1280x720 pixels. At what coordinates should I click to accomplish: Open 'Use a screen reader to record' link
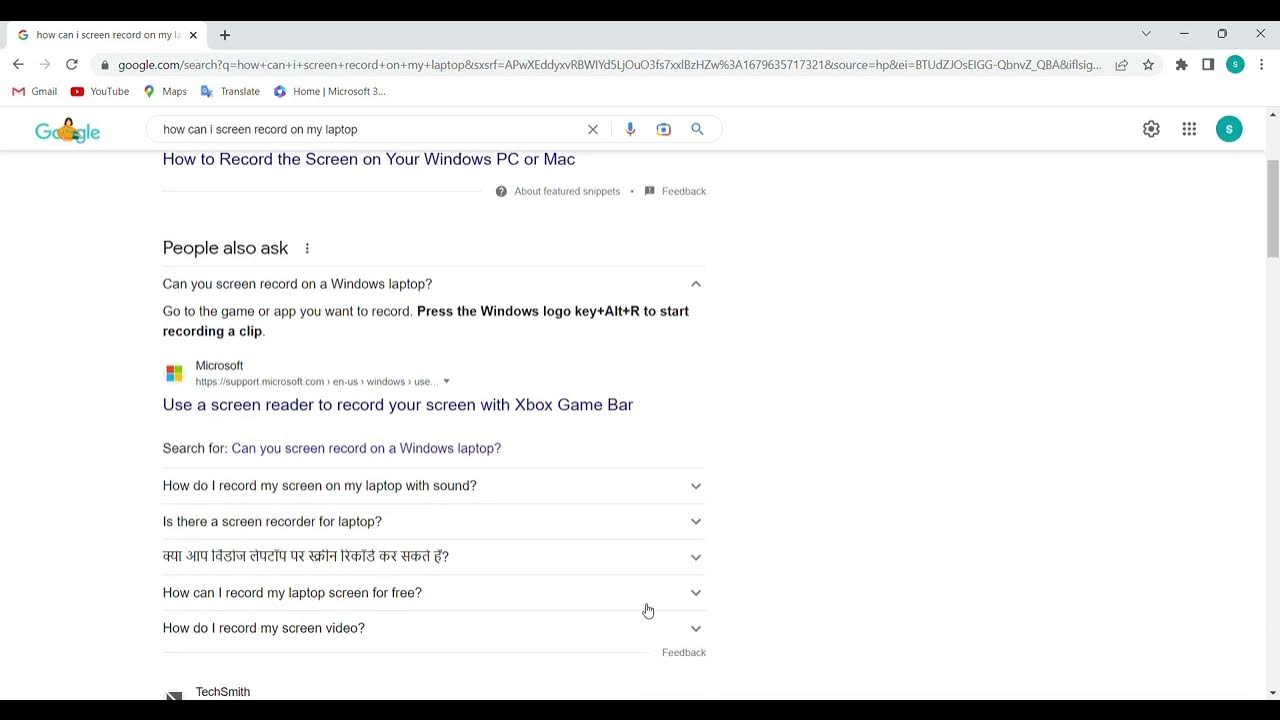point(398,405)
